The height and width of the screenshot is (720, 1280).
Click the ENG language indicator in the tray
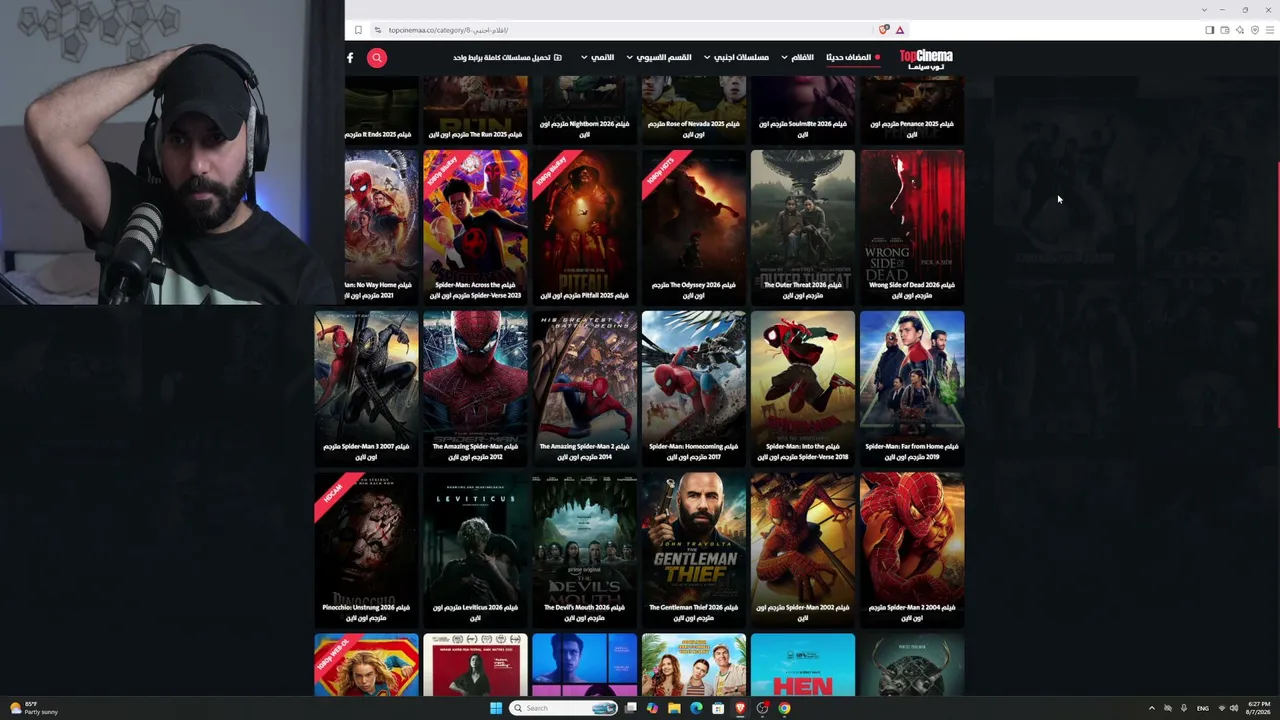(1203, 708)
